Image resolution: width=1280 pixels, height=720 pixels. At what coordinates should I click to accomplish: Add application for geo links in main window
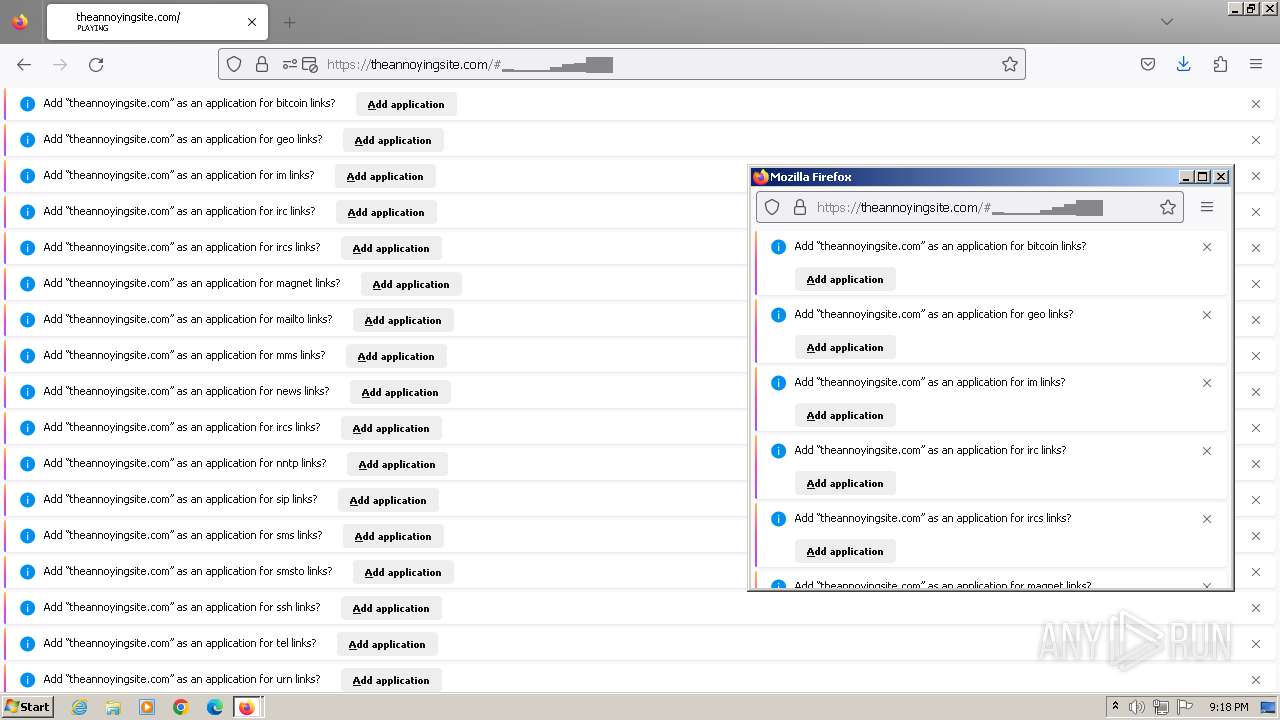point(393,140)
